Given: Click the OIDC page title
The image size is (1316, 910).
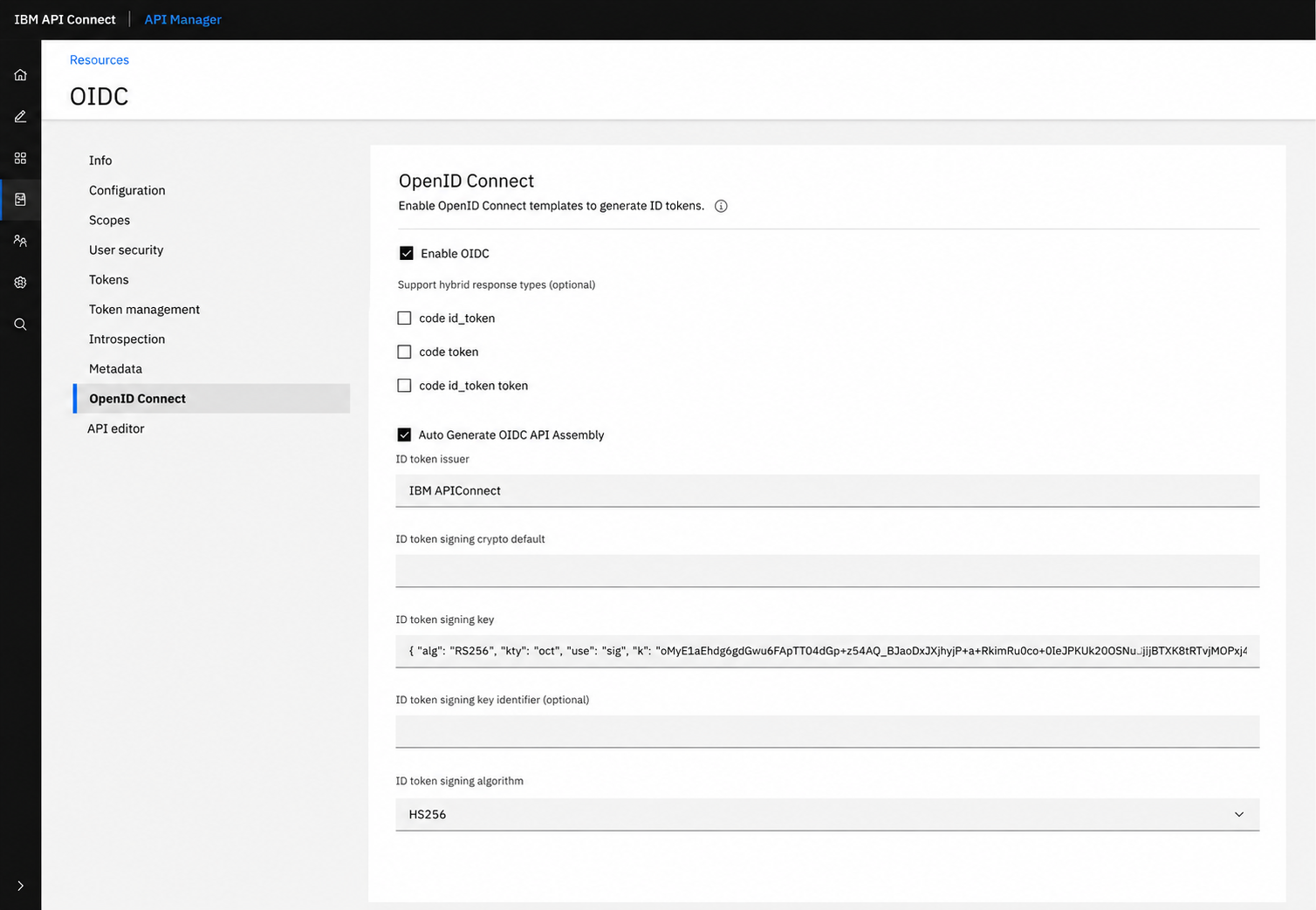Looking at the screenshot, I should click(99, 96).
